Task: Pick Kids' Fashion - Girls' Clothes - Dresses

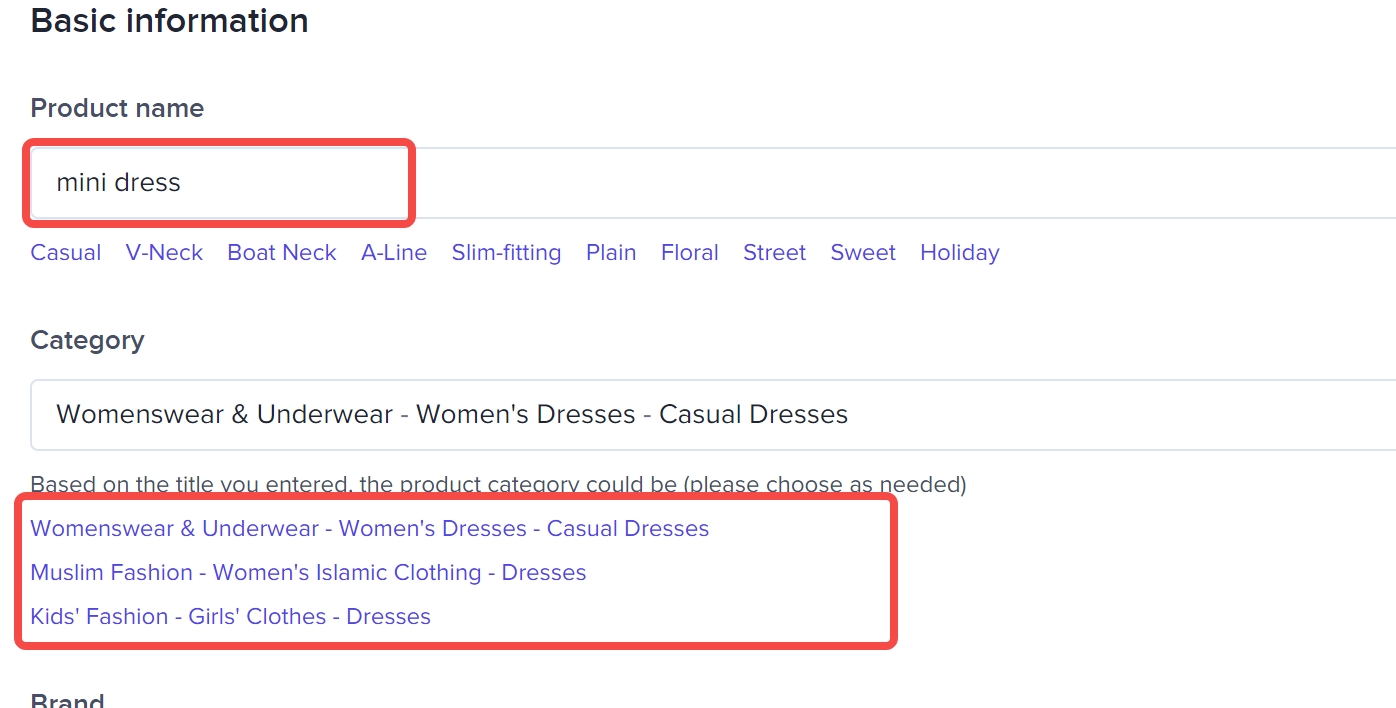Action: click(x=231, y=617)
